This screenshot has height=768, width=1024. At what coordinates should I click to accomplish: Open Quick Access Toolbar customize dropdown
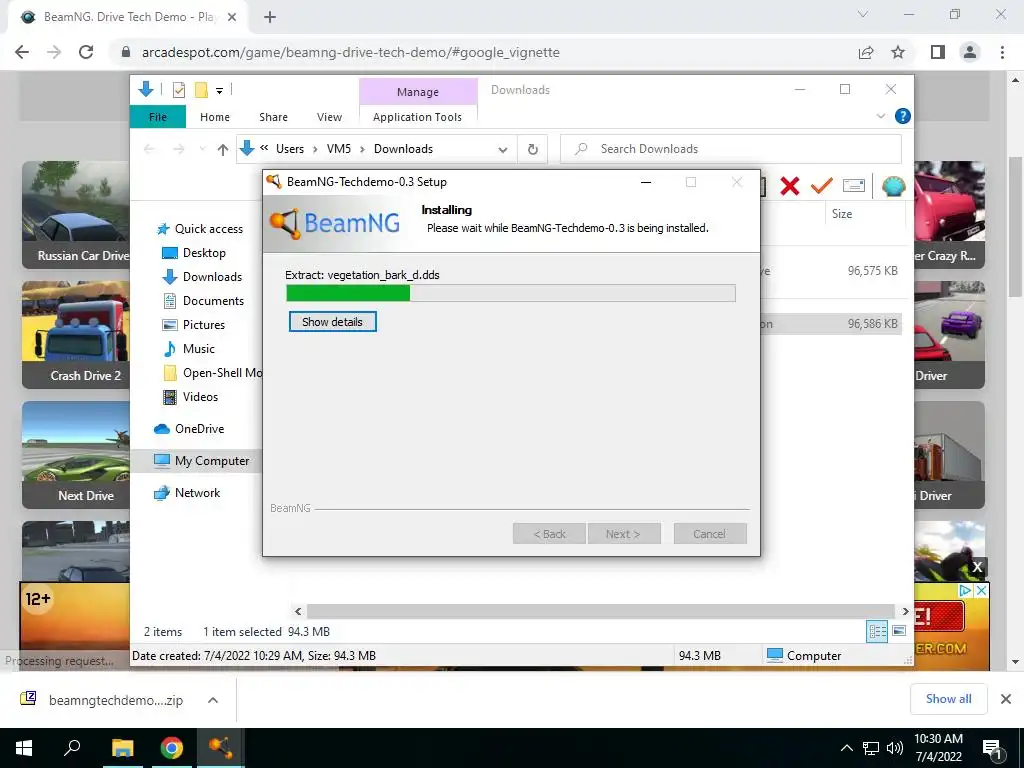(x=219, y=91)
